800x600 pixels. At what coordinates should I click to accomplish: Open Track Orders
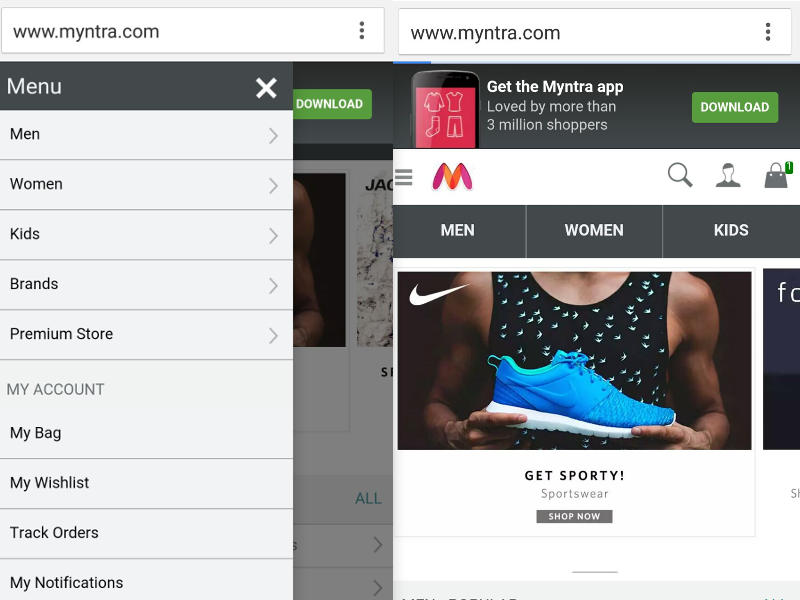(147, 533)
